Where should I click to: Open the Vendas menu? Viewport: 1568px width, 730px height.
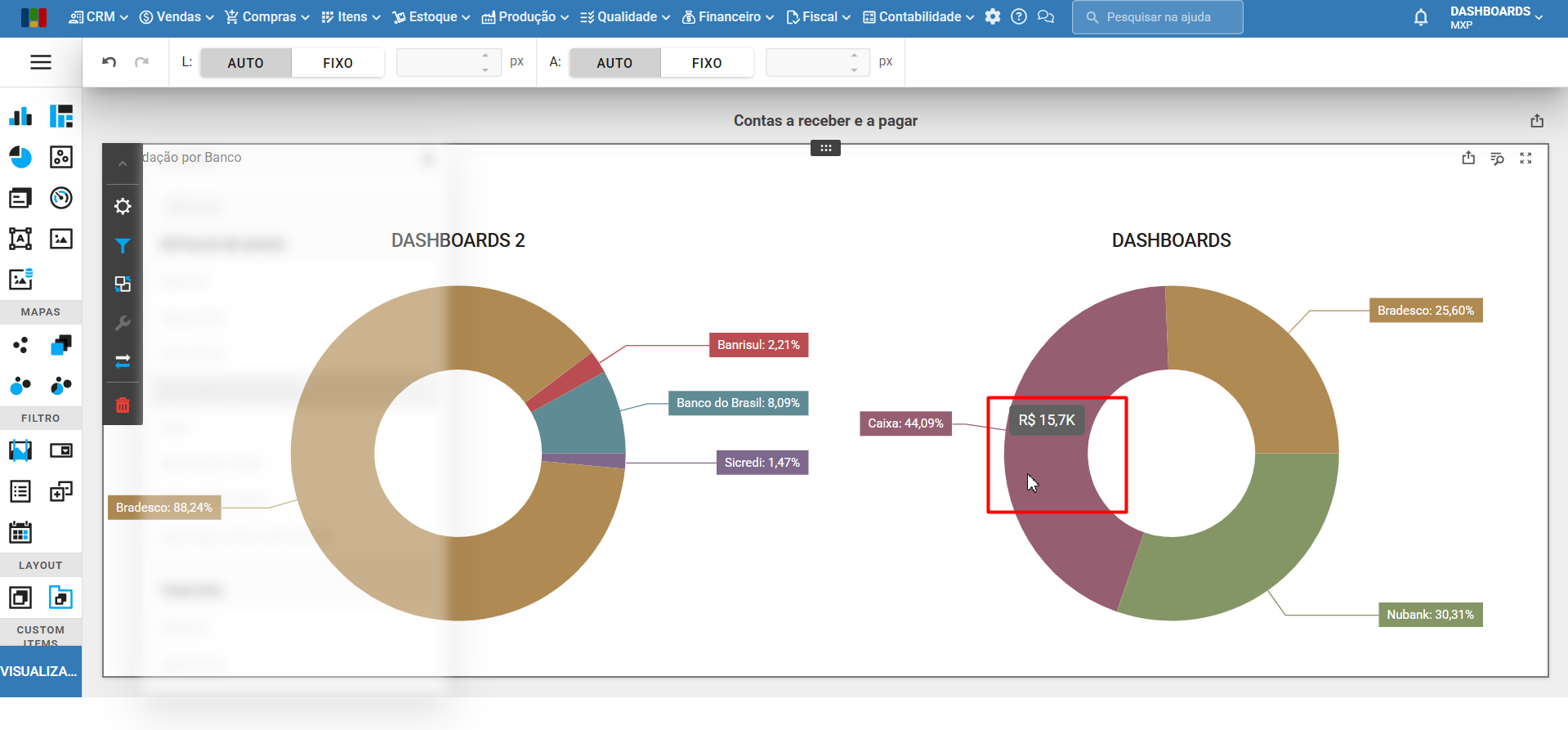(x=176, y=17)
